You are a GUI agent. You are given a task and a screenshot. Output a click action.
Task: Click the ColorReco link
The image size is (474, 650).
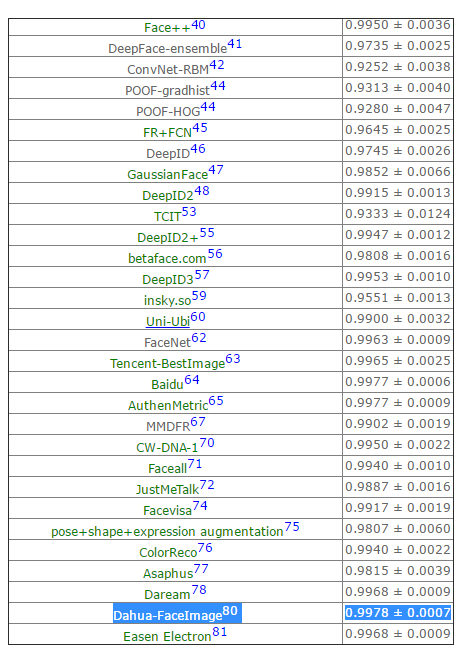[x=168, y=553]
